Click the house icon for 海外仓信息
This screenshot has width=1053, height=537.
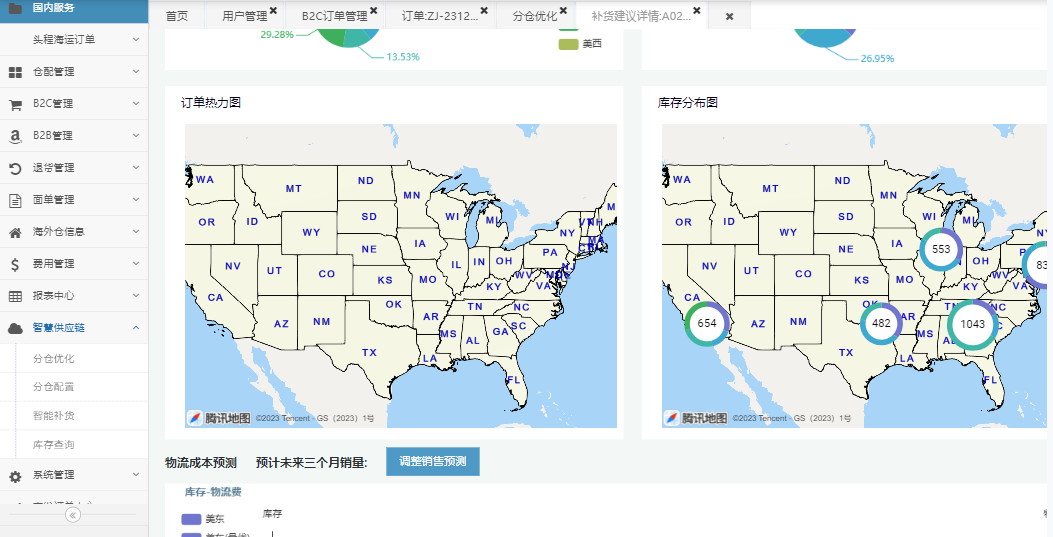coord(15,232)
